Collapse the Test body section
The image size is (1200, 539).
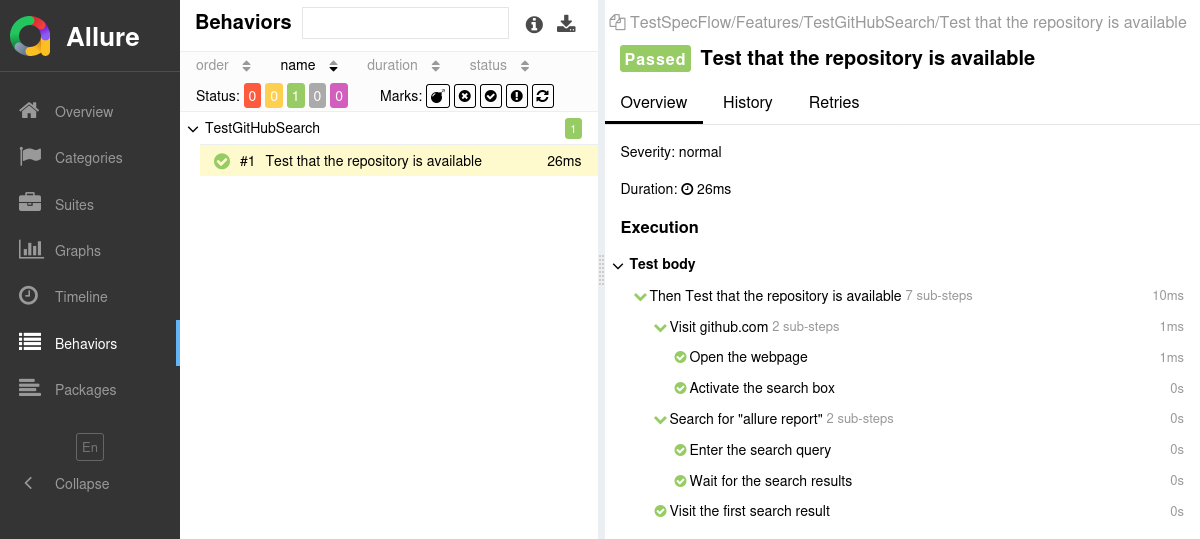coord(618,265)
